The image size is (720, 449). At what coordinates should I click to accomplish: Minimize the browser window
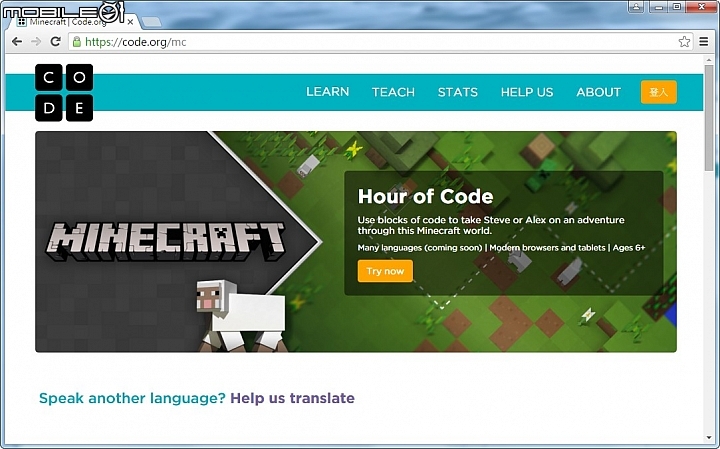659,6
